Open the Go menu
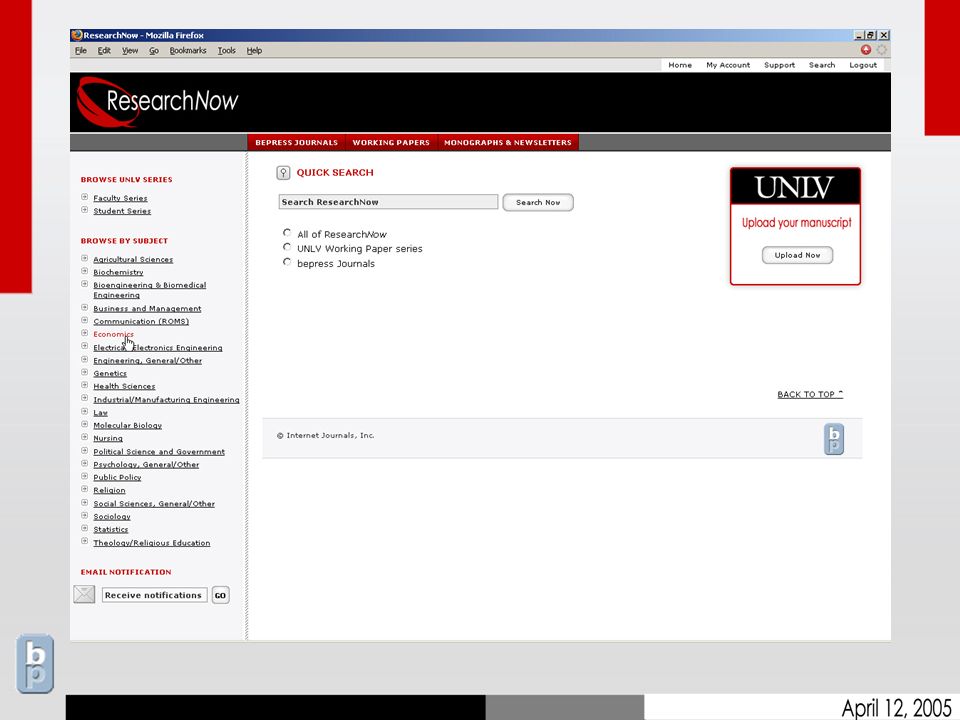Image resolution: width=960 pixels, height=720 pixels. coord(154,51)
